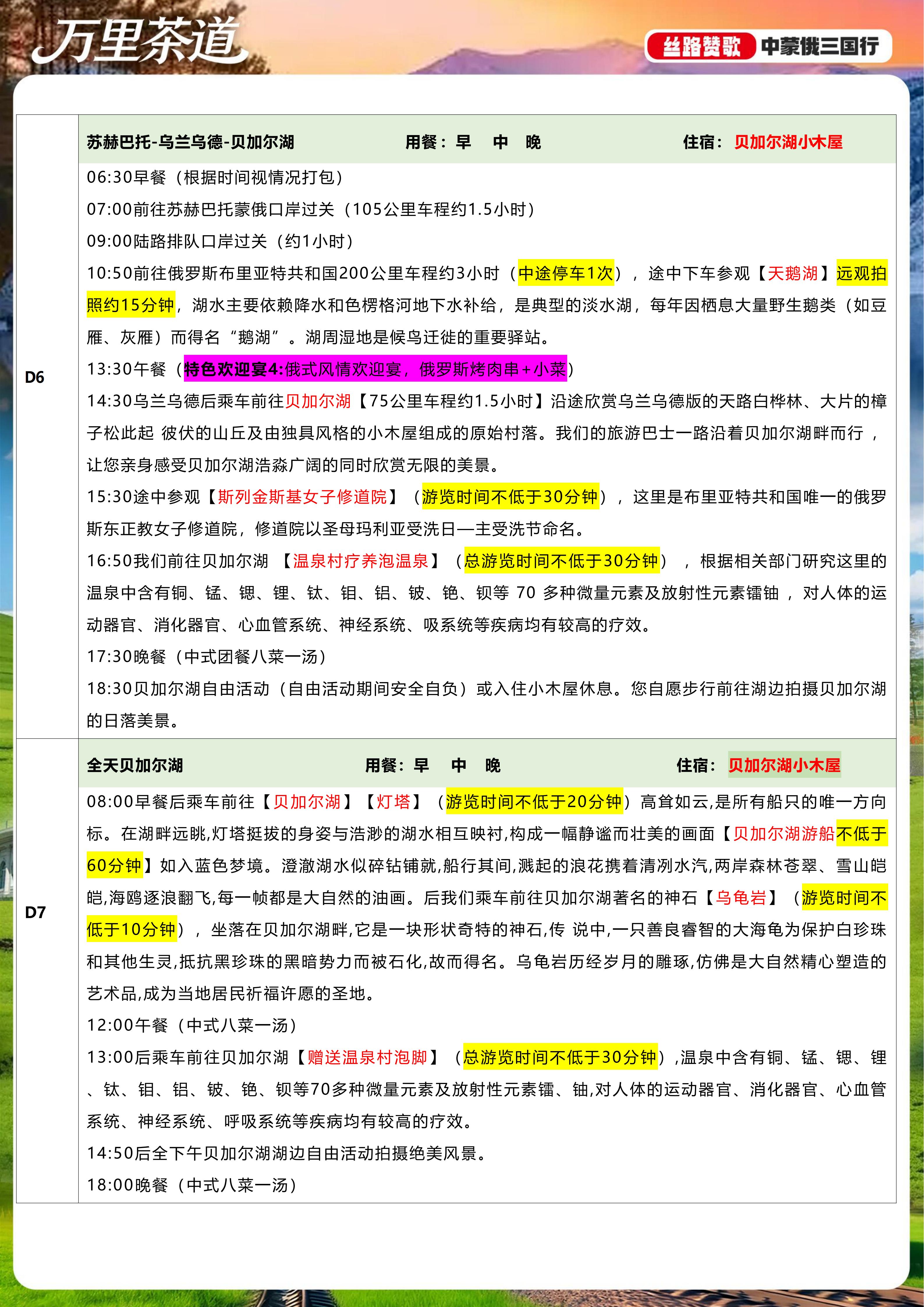
Task: Select the D6 day cell
Action: click(47, 426)
